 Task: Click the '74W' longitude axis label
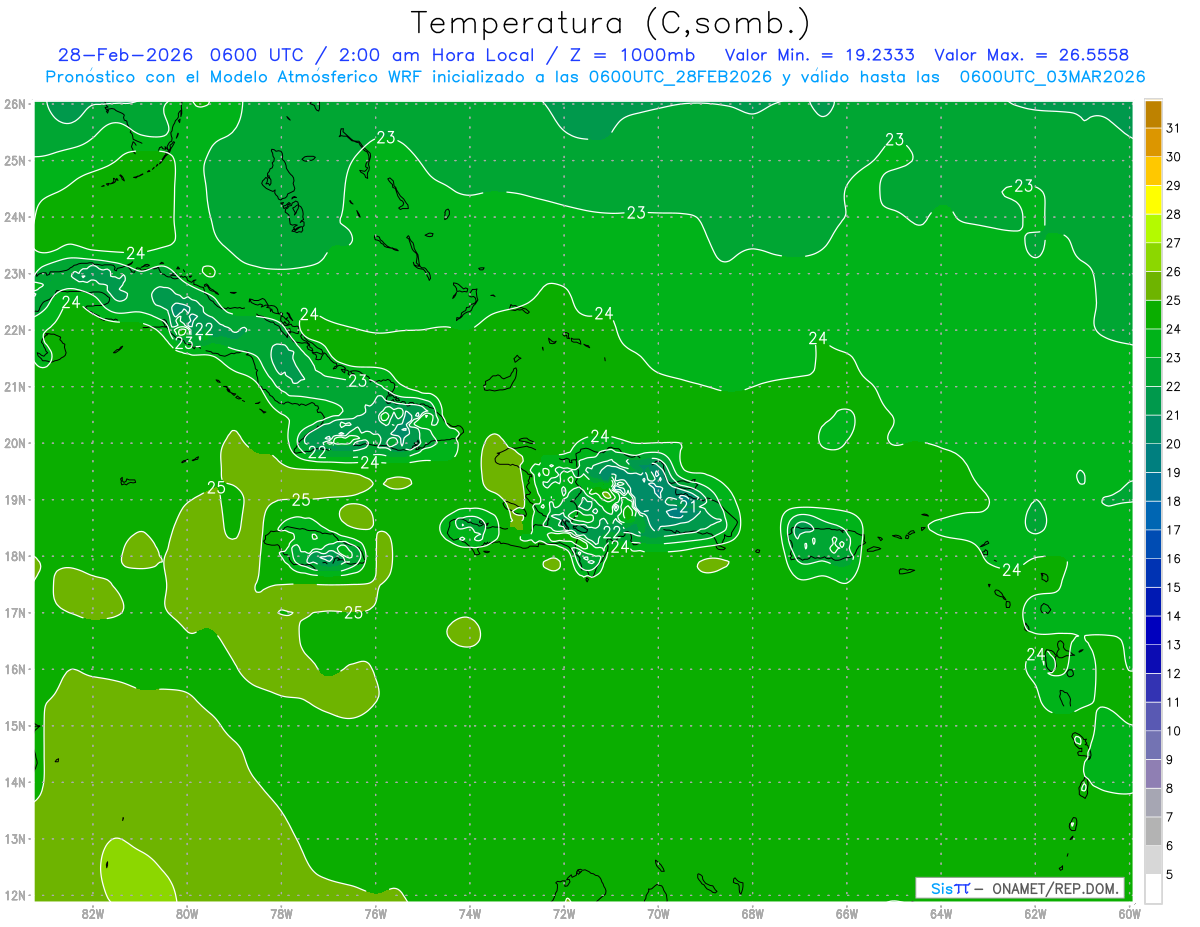470,912
